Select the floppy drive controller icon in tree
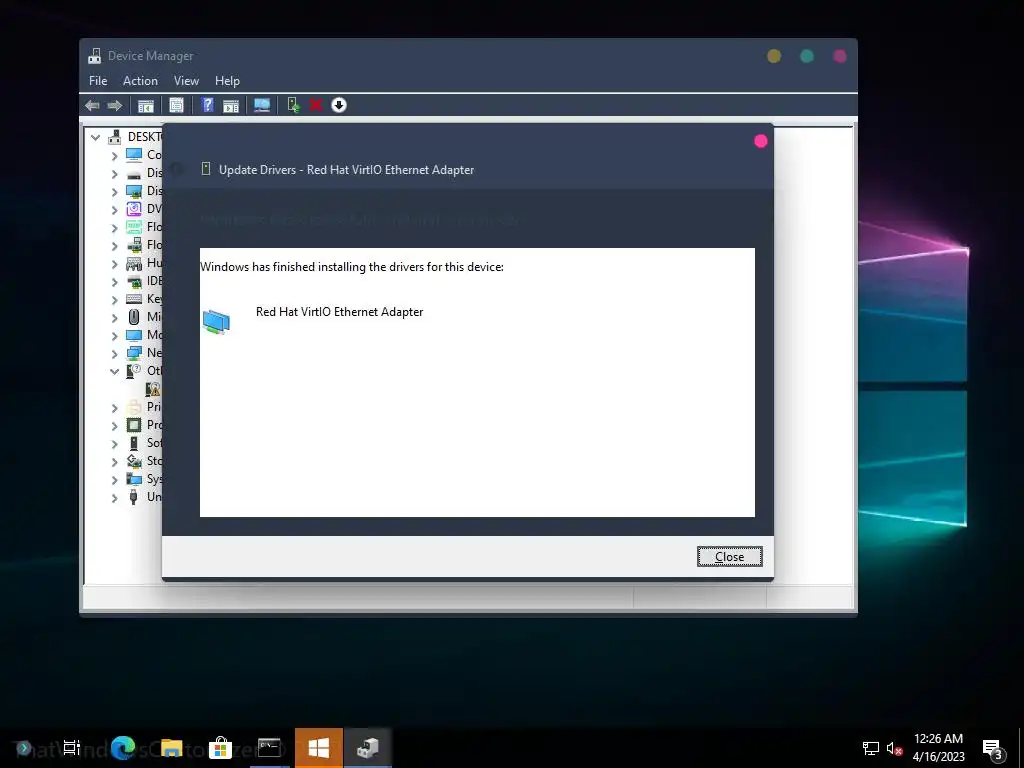The width and height of the screenshot is (1024, 768). [134, 245]
